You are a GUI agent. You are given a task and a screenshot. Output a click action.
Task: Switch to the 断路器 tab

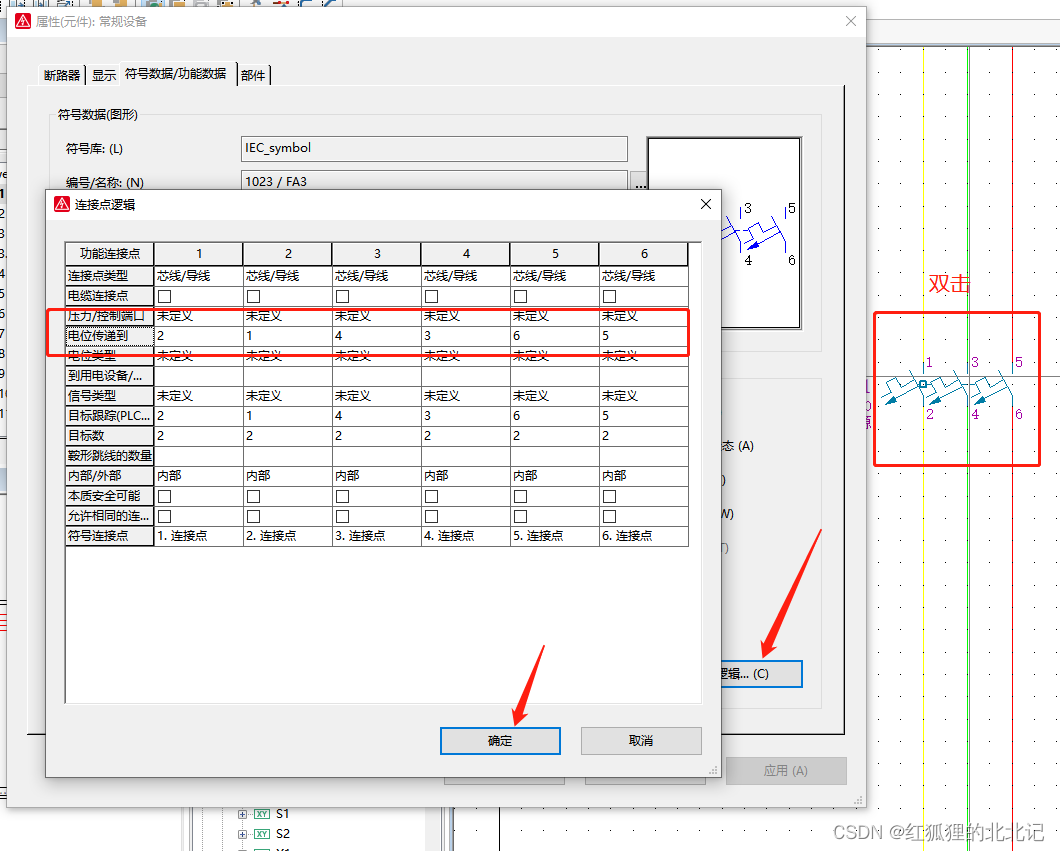pyautogui.click(x=62, y=75)
